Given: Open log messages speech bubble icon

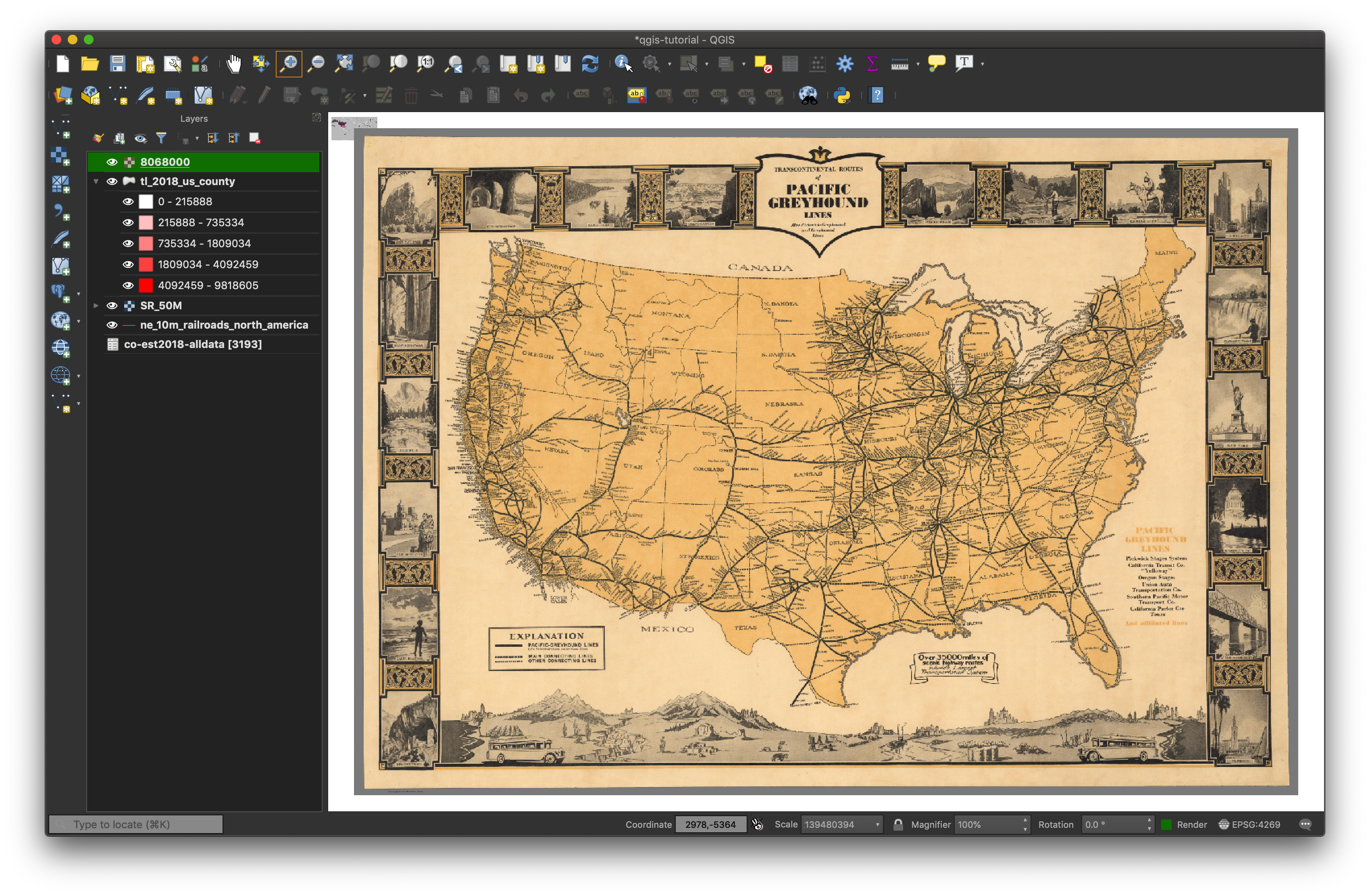Looking at the screenshot, I should 1305,825.
